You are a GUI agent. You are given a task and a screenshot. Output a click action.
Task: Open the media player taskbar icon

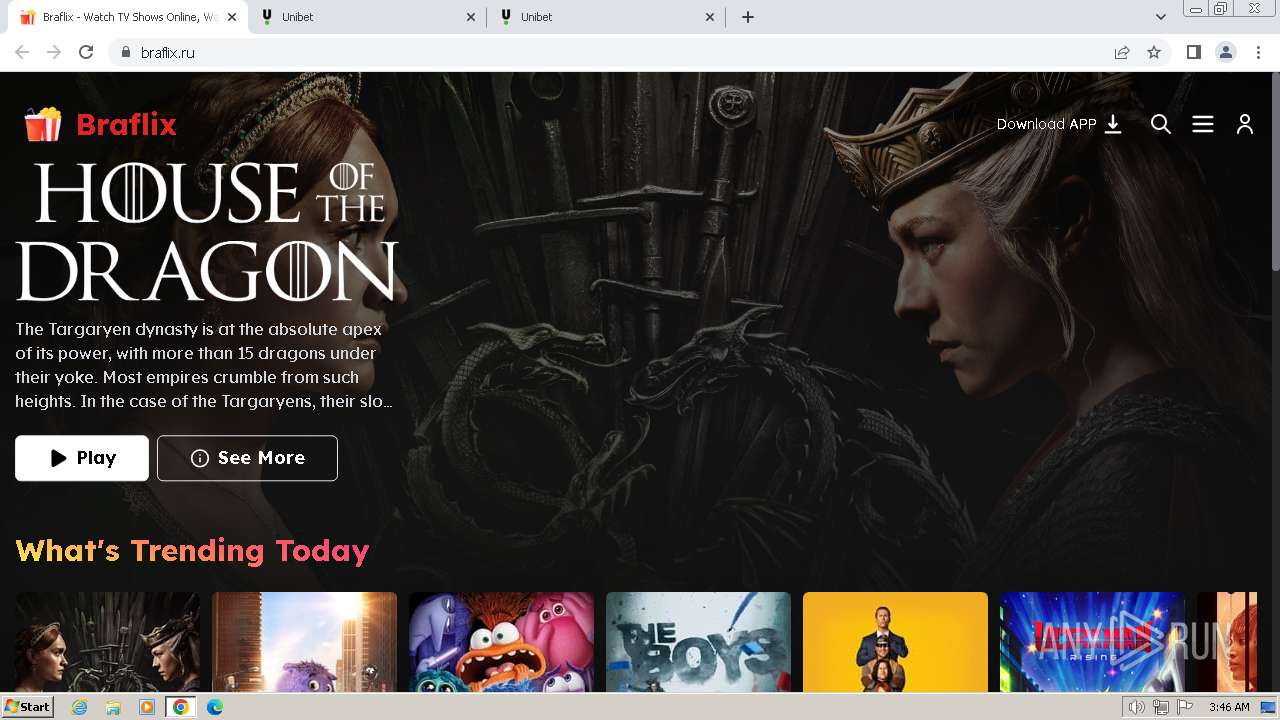click(x=147, y=707)
